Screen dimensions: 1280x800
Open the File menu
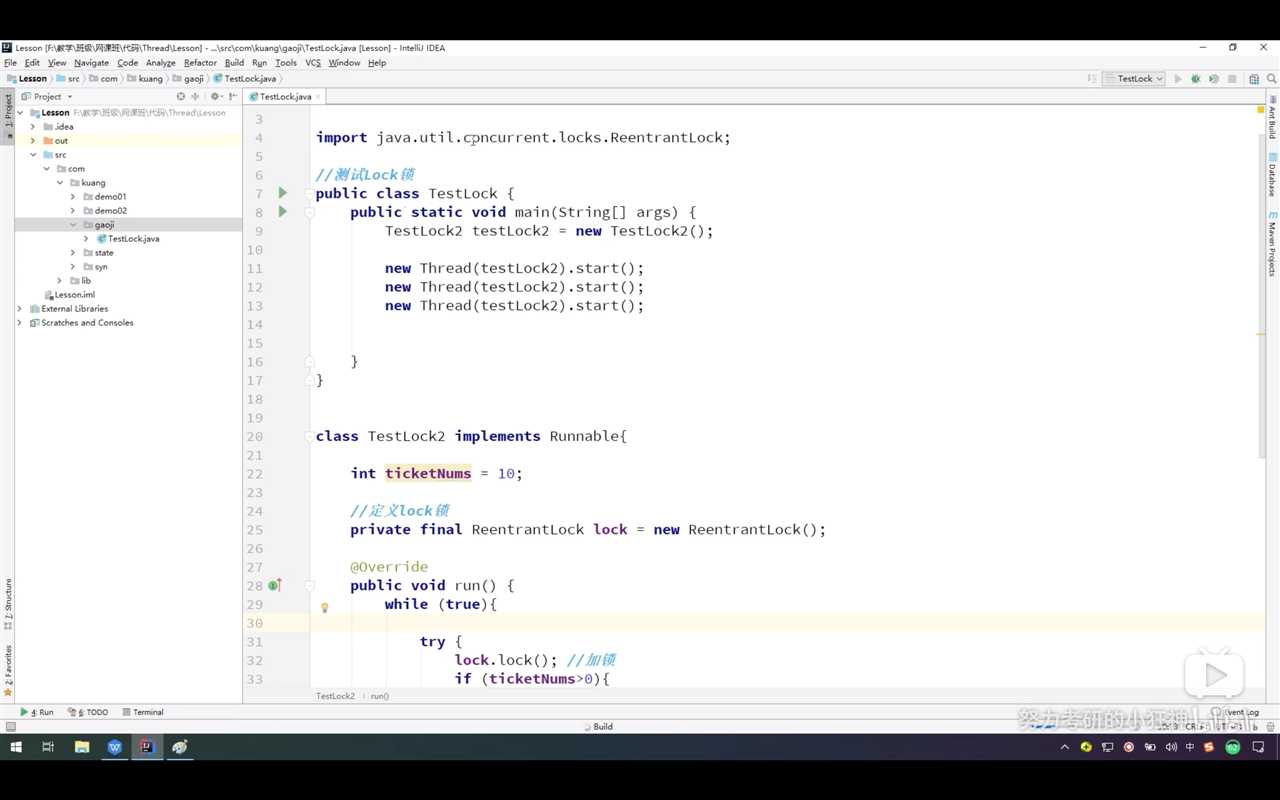[10, 63]
